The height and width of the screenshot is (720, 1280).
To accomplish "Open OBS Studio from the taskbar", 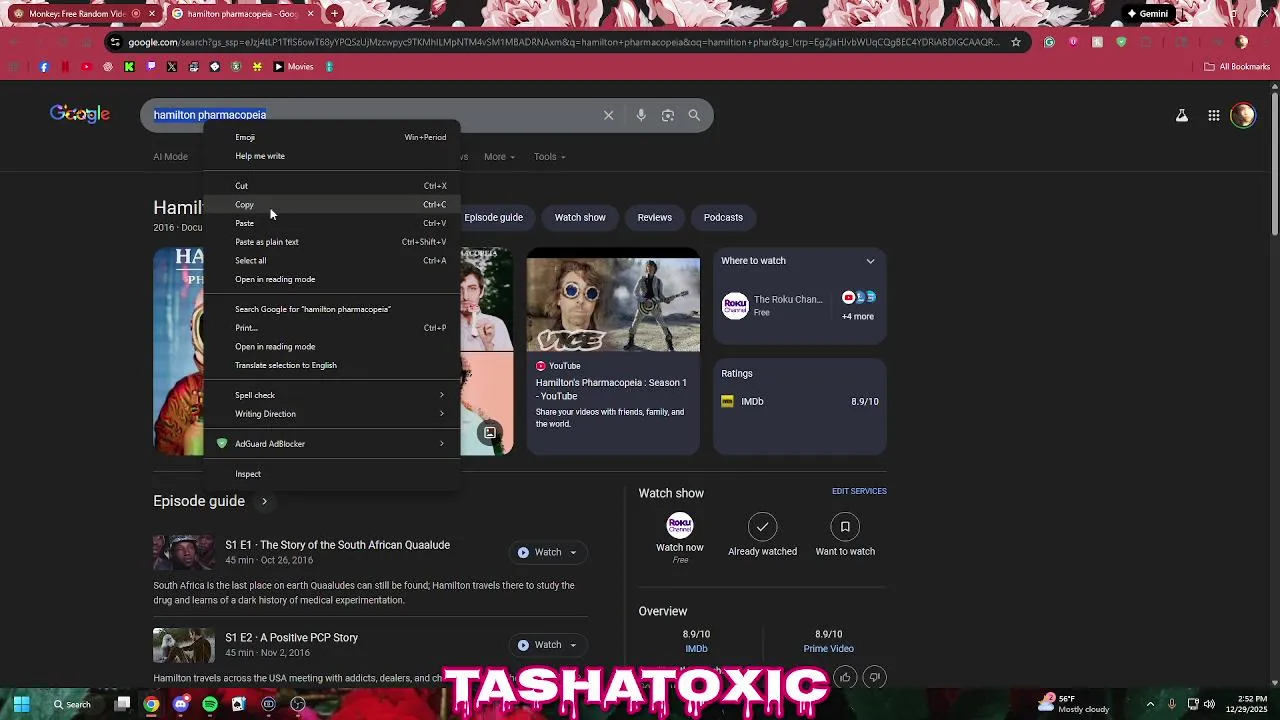I will point(297,704).
